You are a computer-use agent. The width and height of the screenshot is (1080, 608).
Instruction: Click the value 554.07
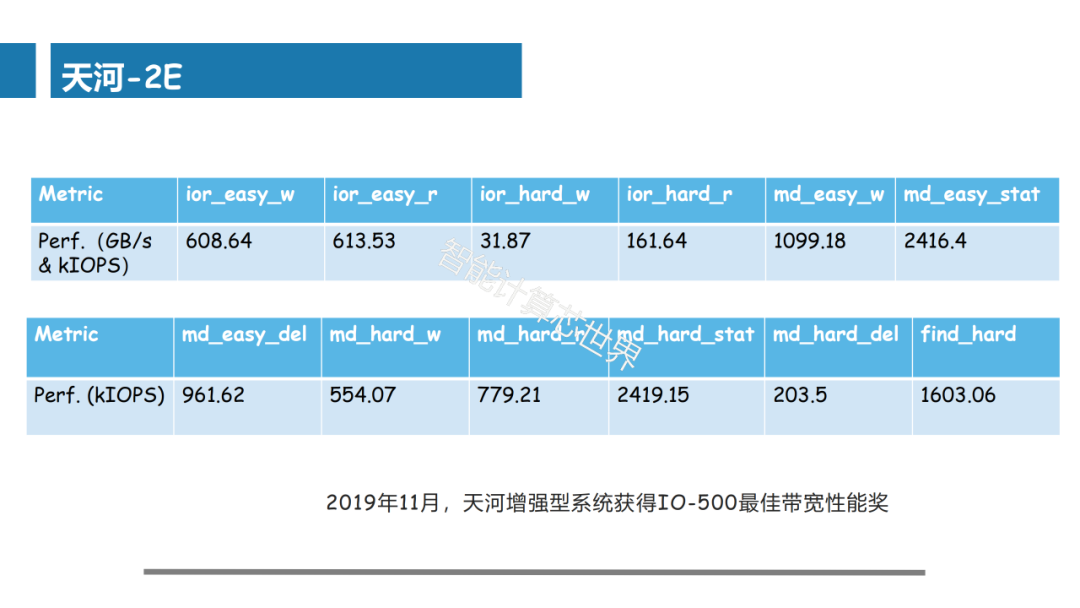(362, 395)
